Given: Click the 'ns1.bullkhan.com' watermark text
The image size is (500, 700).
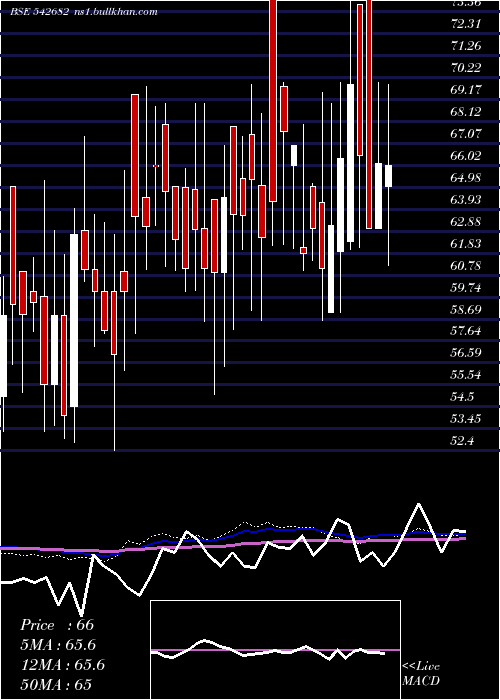Looking at the screenshot, I should click(115, 12).
